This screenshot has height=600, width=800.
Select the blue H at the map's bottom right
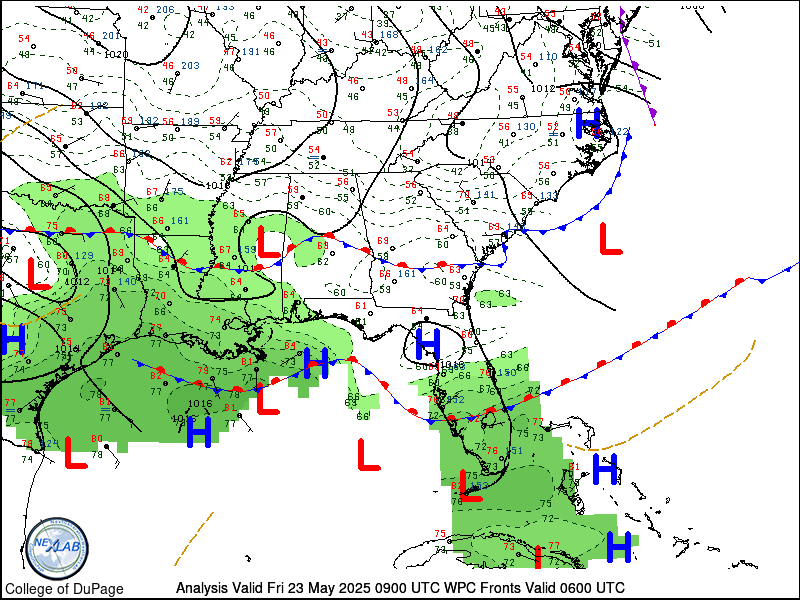[x=619, y=547]
